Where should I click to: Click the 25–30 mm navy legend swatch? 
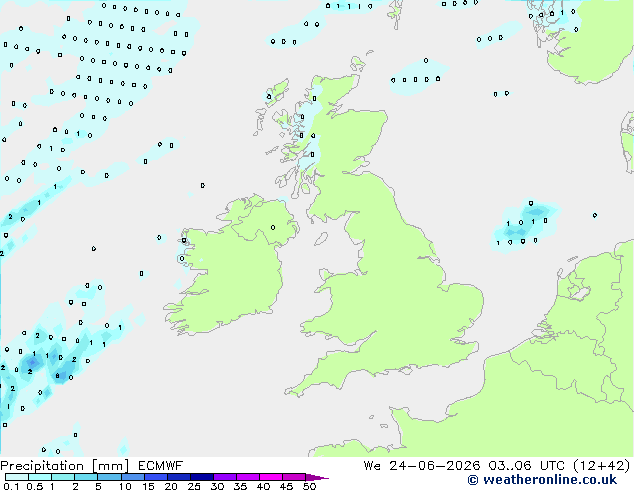click(202, 477)
